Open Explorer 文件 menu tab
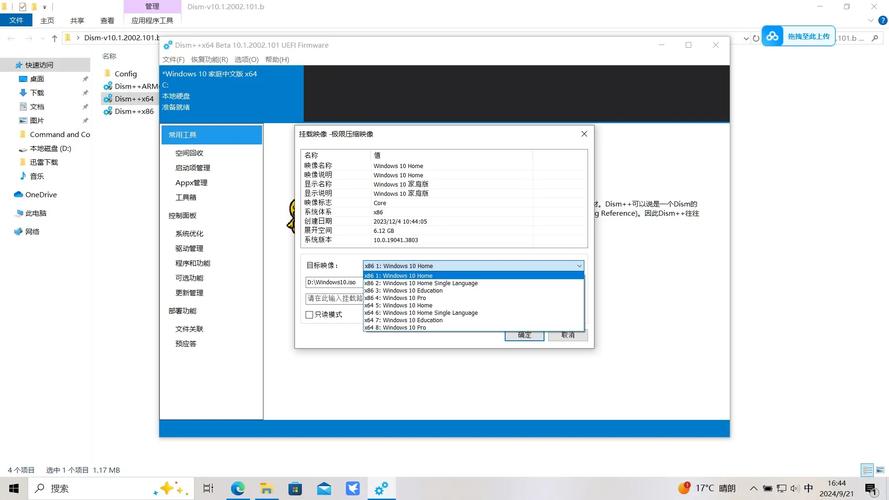The height and width of the screenshot is (500, 889). [x=16, y=20]
